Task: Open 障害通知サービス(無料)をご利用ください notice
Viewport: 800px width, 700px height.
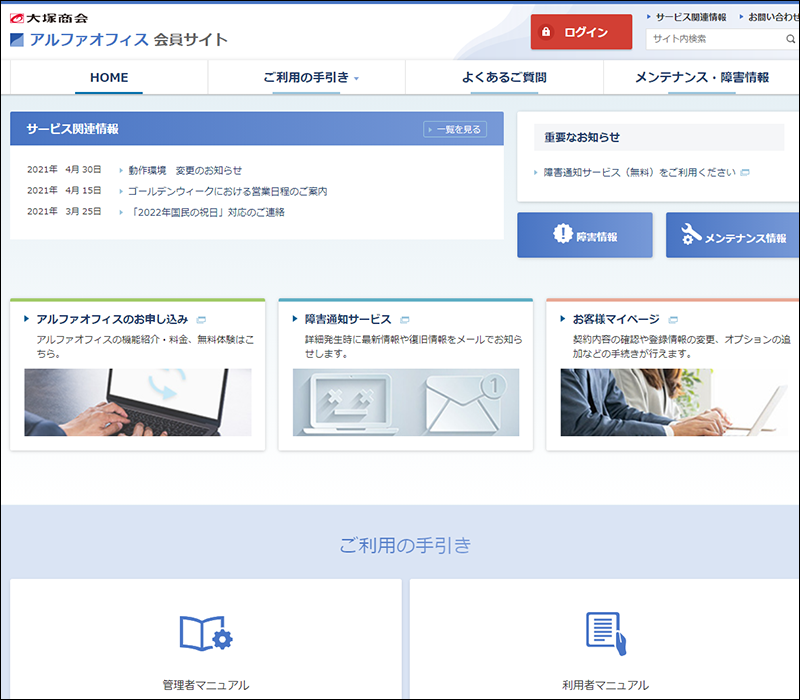Action: [x=639, y=172]
